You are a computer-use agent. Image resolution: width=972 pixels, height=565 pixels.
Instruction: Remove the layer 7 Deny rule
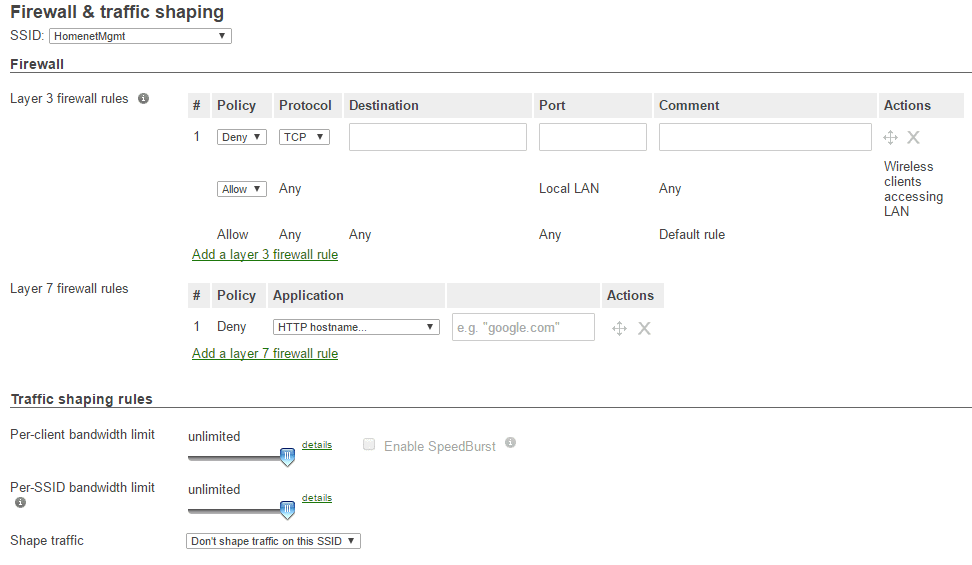click(x=644, y=328)
